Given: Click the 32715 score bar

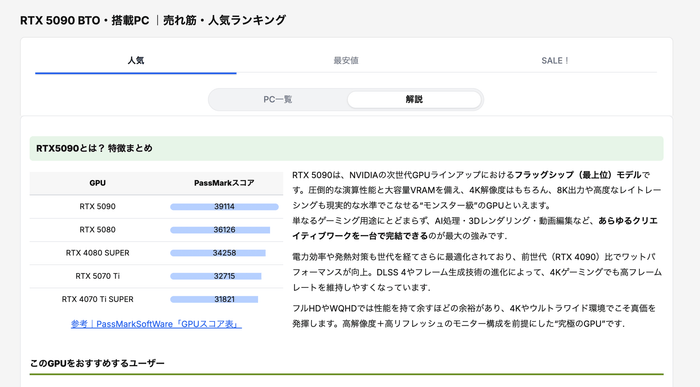Looking at the screenshot, I should coord(216,276).
